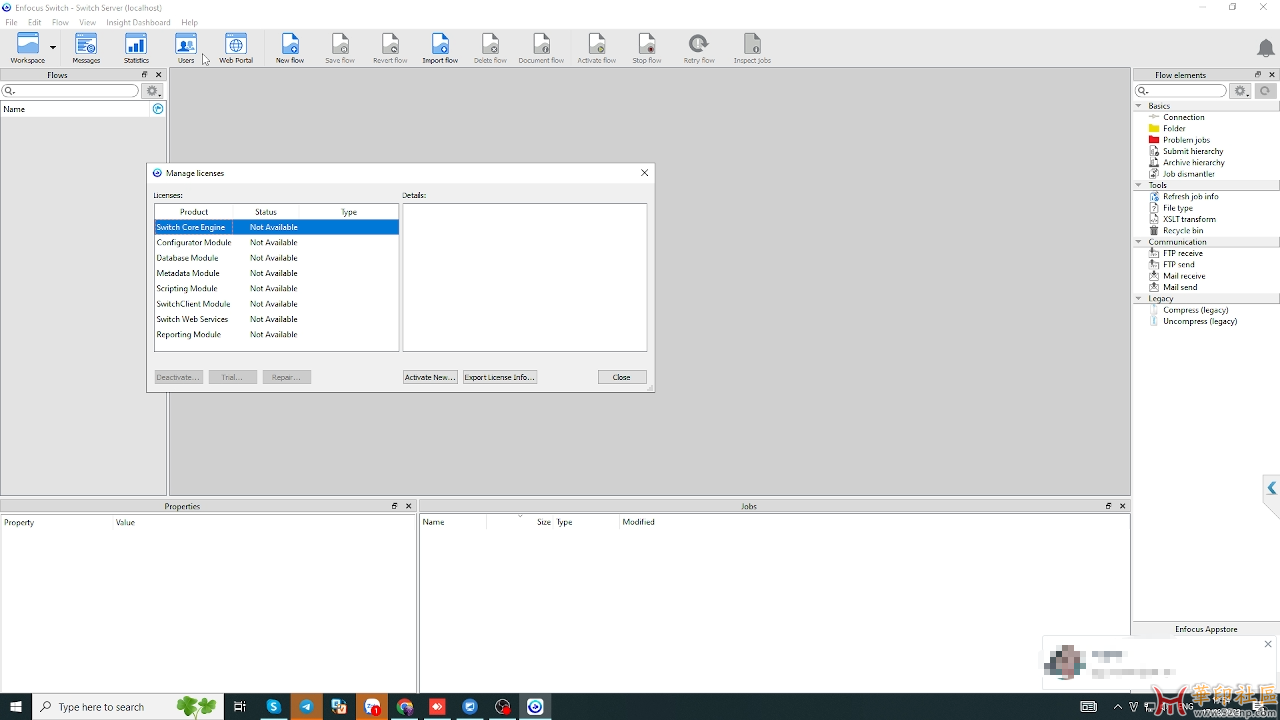
Task: Select Database Module license row
Action: pyautogui.click(x=276, y=258)
